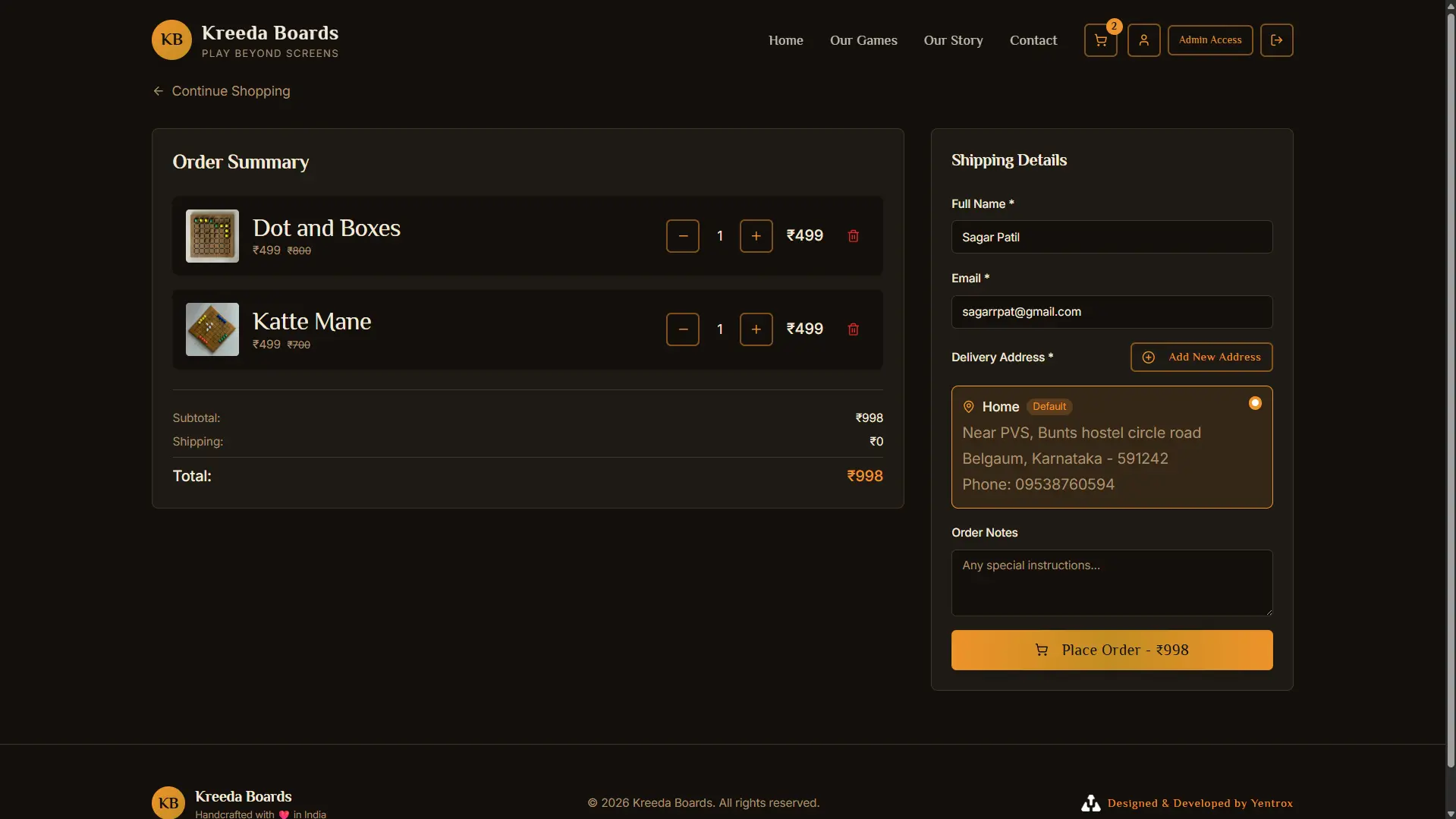Viewport: 1456px width, 819px height.
Task: Open the Contact page
Action: coord(1033,40)
